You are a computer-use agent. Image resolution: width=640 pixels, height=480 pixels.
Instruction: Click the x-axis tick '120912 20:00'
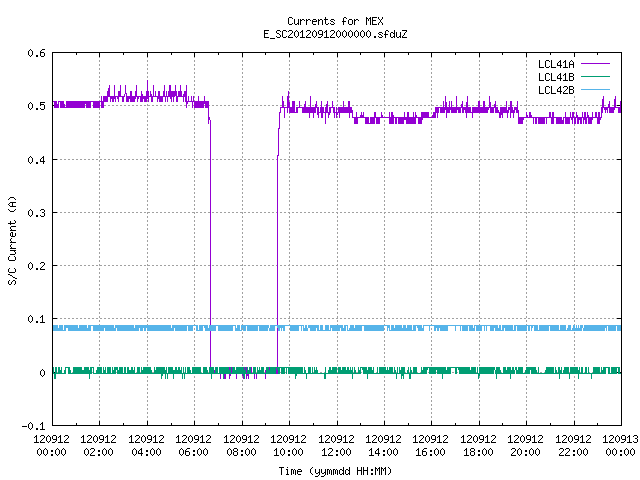click(525, 446)
